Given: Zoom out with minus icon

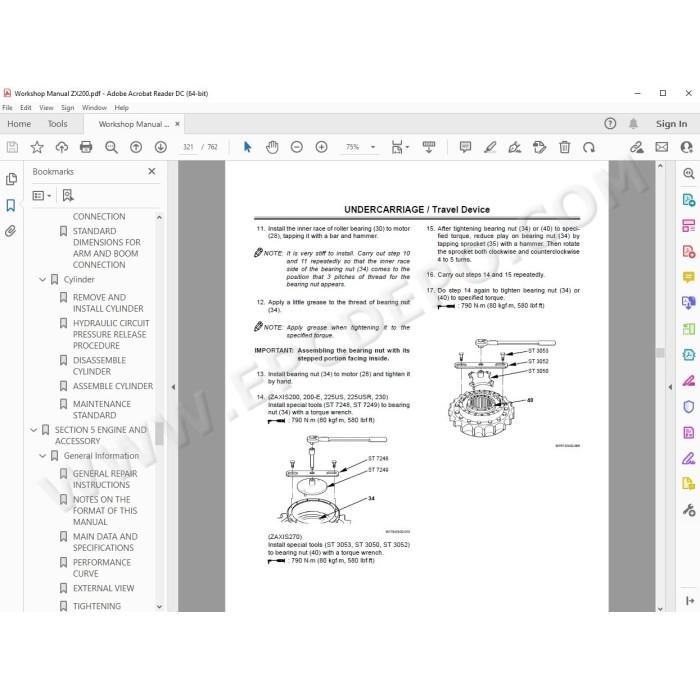Looking at the screenshot, I should (297, 147).
